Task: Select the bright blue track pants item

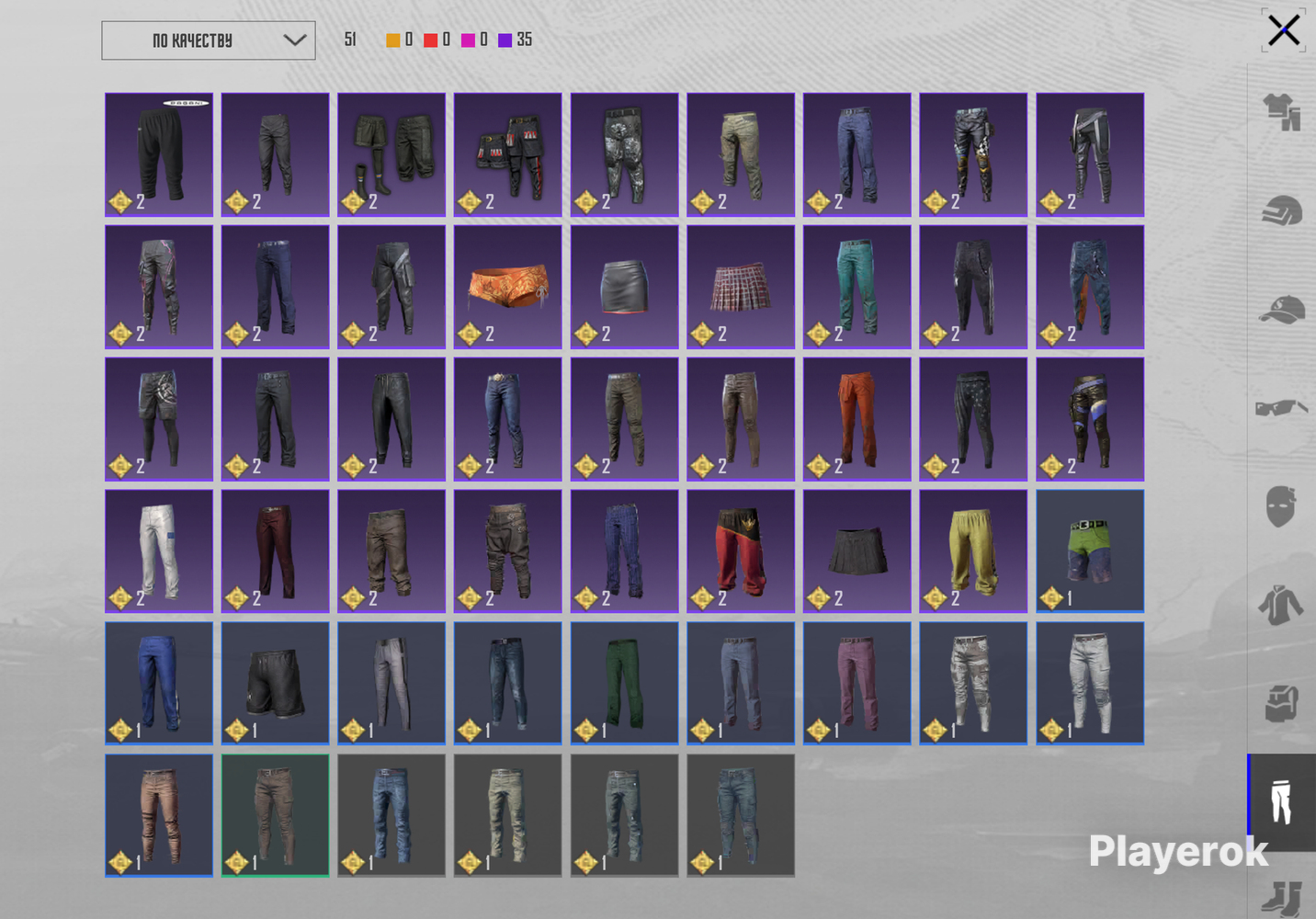Action: coord(158,683)
